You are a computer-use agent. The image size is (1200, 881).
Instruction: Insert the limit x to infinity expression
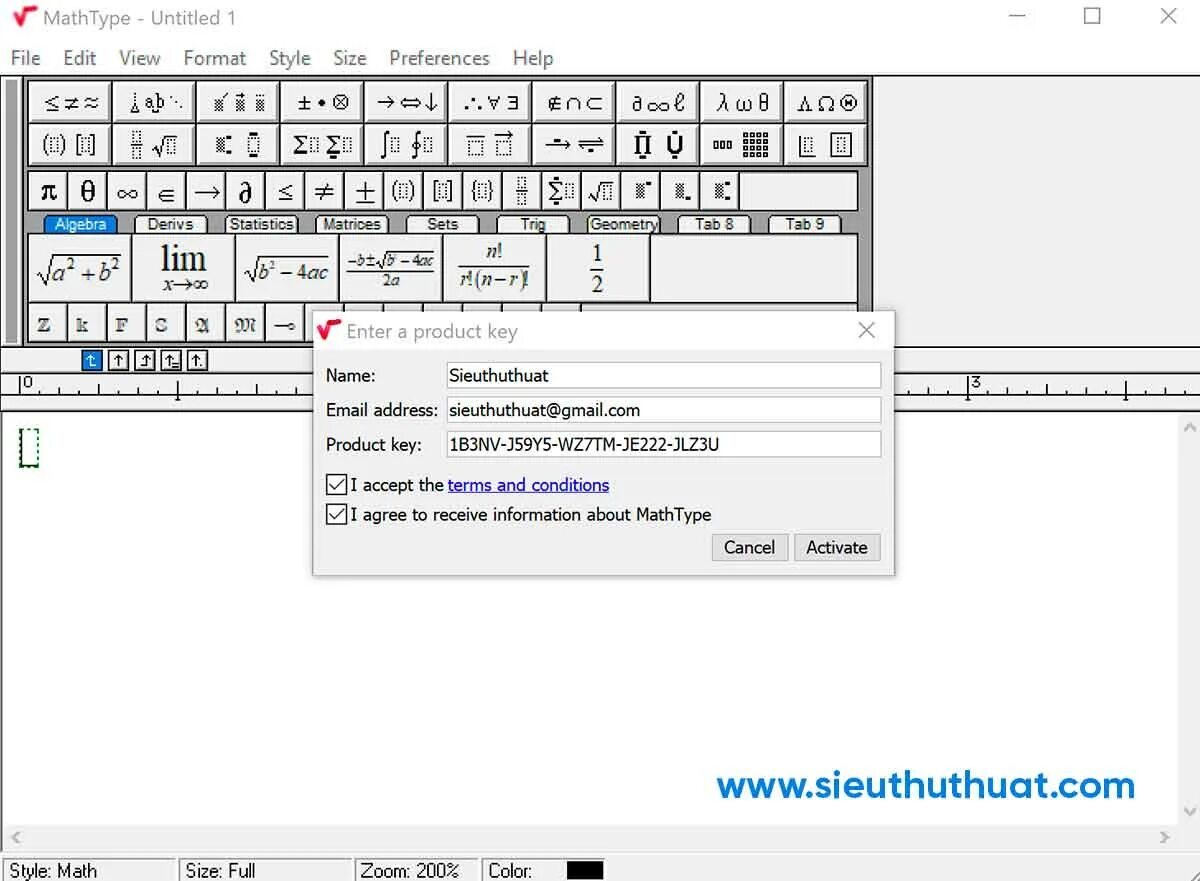184,268
